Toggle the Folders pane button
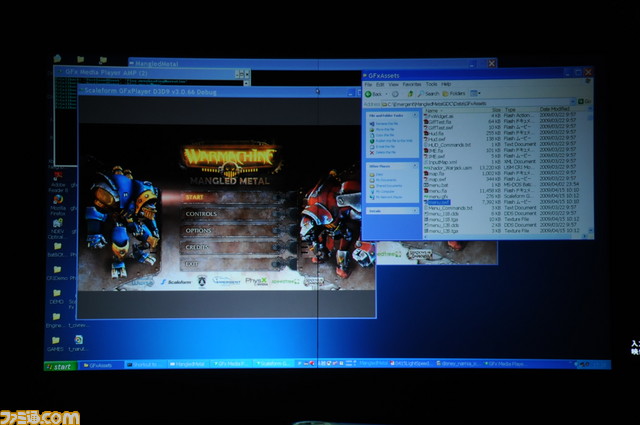This screenshot has height=425, width=640. (x=454, y=93)
